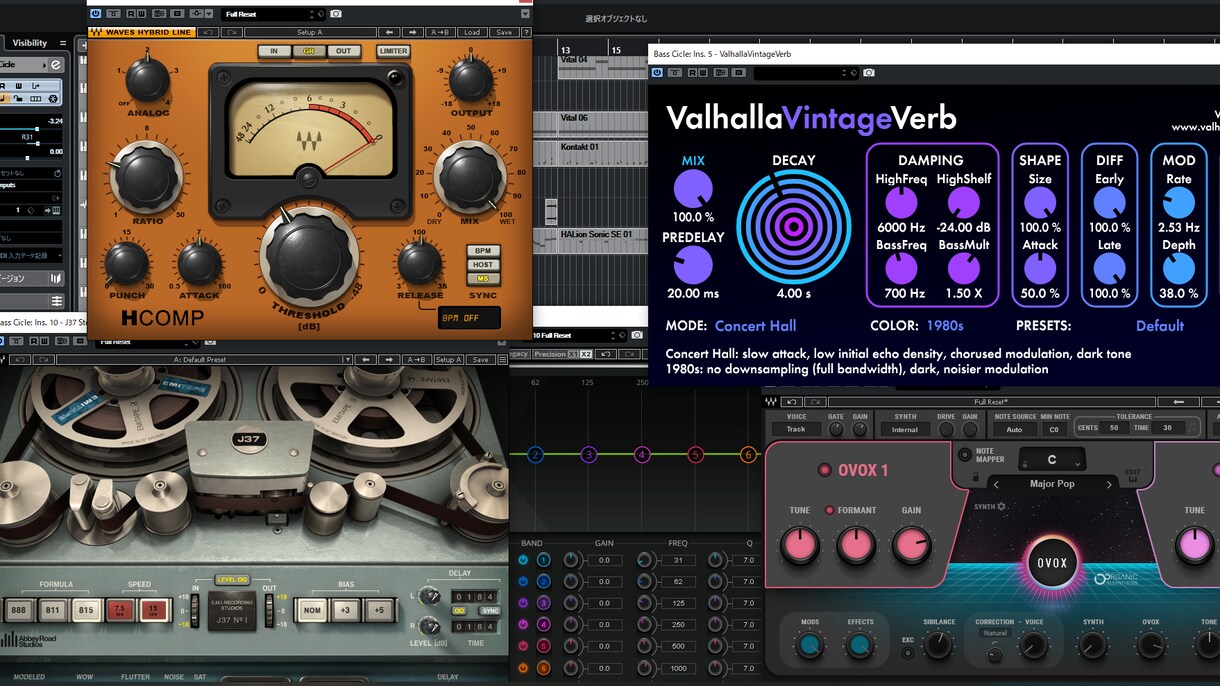Open OVOX key 'C' dropdown
This screenshot has height=686, width=1220.
(1052, 460)
